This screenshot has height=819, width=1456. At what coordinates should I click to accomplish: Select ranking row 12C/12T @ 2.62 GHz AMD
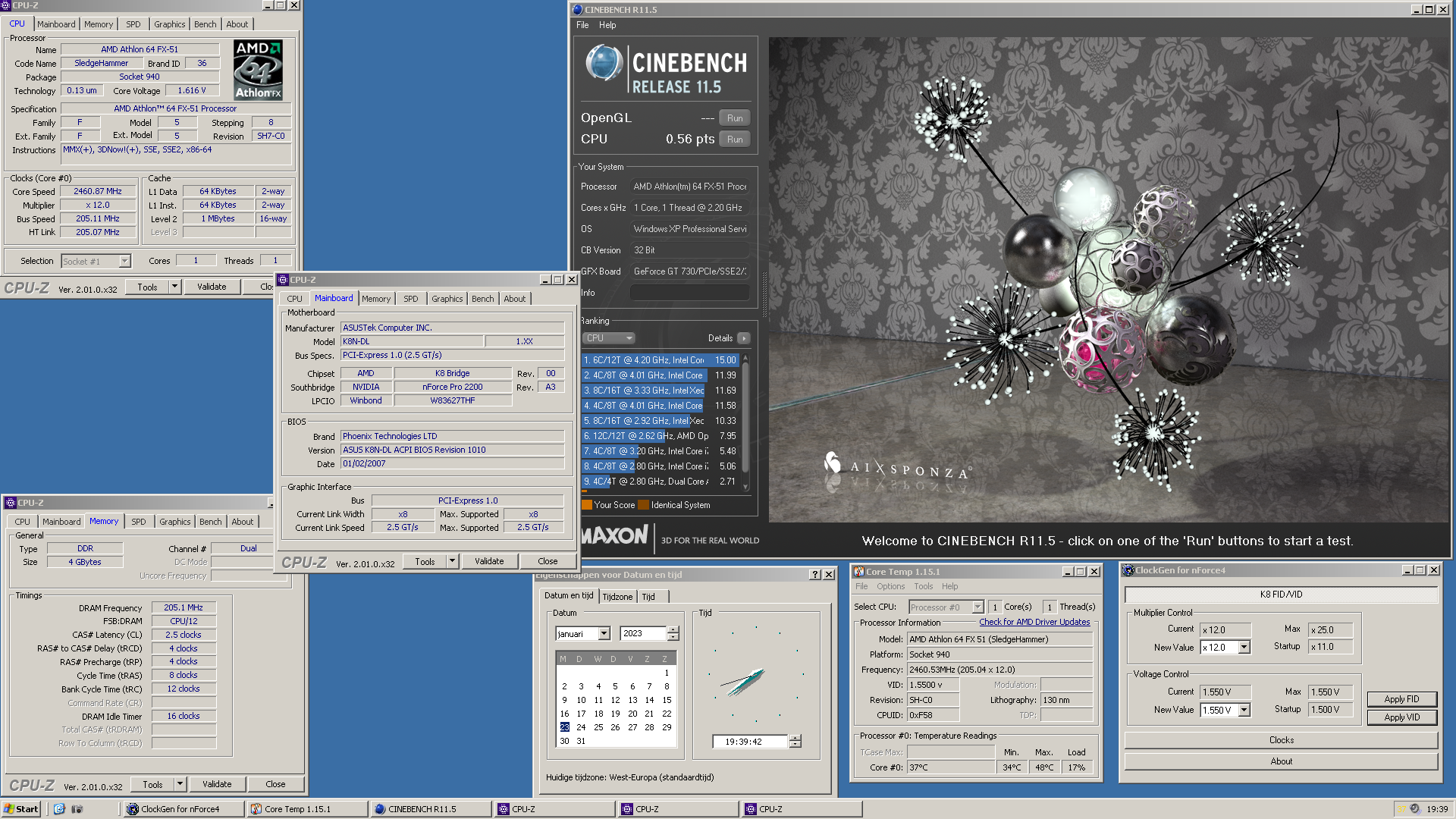660,436
